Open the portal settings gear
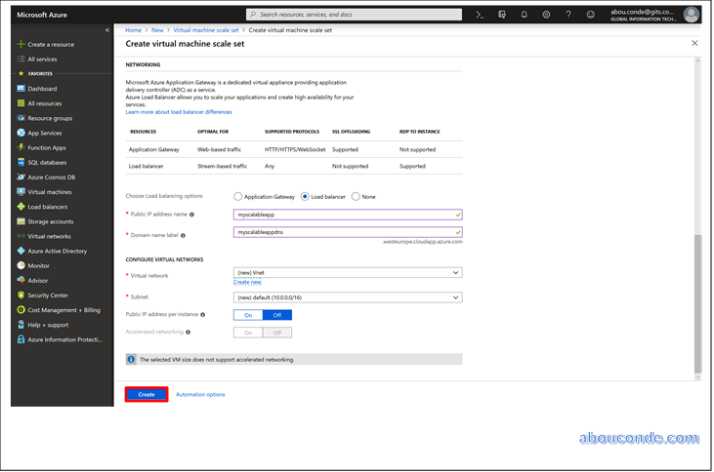The height and width of the screenshot is (472, 714). click(546, 15)
